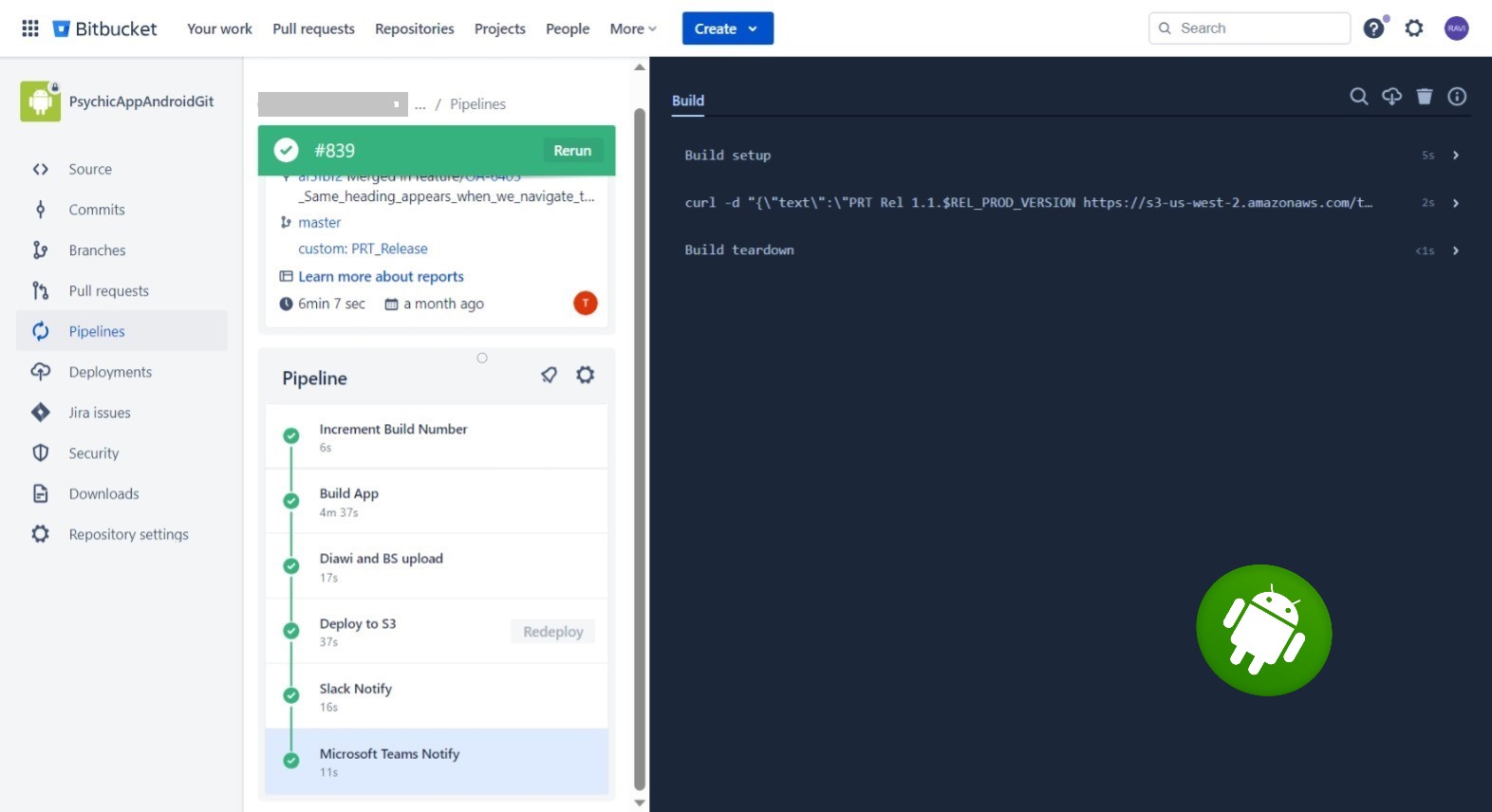Open the Learn more about reports link
The height and width of the screenshot is (812, 1492).
(381, 276)
